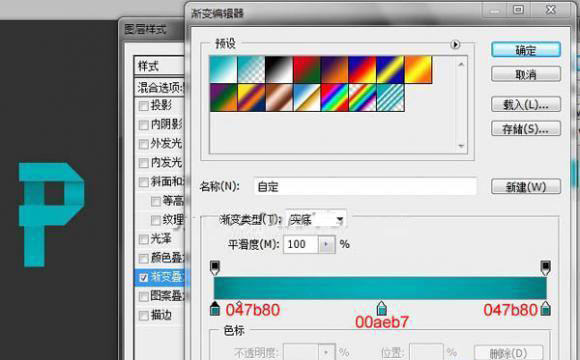Image resolution: width=580 pixels, height=360 pixels.
Task: Click the gradient preview bar
Action: 380,288
